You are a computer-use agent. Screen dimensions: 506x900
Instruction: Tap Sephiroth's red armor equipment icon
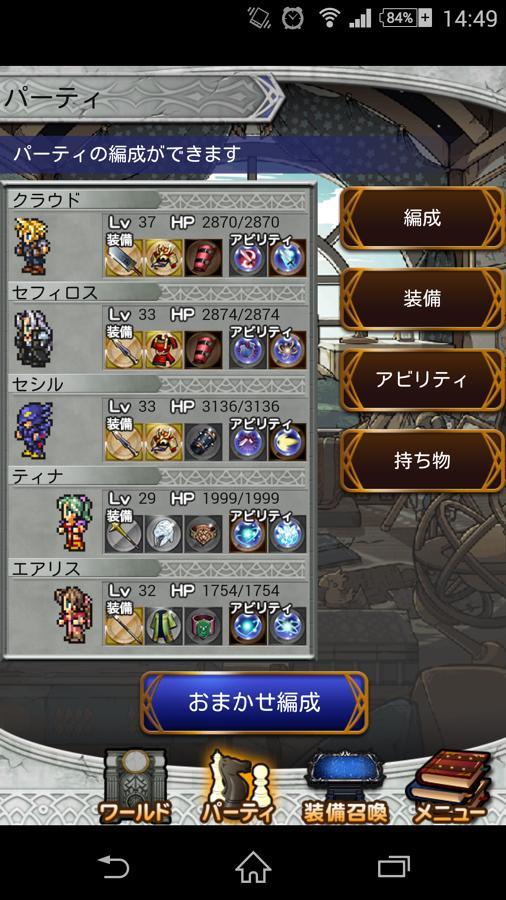point(163,350)
